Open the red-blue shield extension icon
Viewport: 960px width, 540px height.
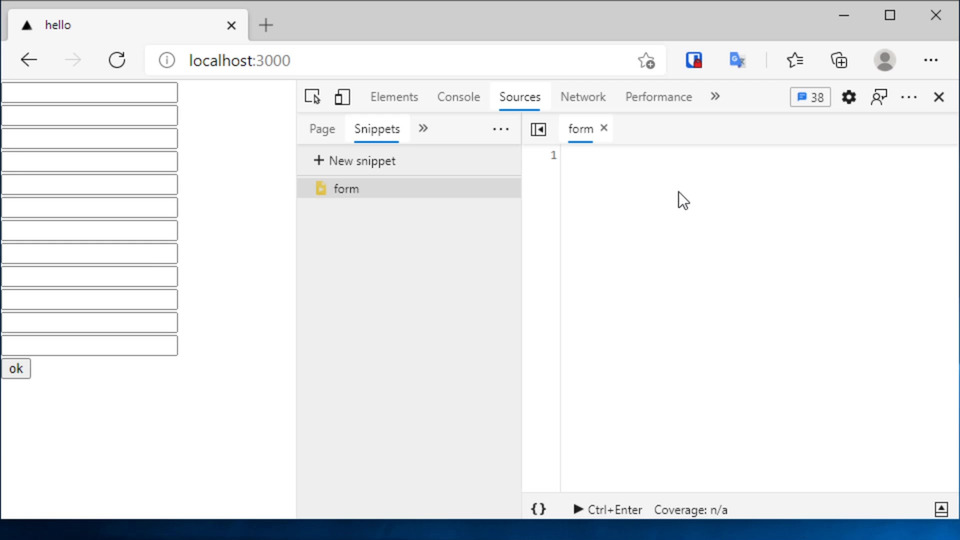[694, 60]
